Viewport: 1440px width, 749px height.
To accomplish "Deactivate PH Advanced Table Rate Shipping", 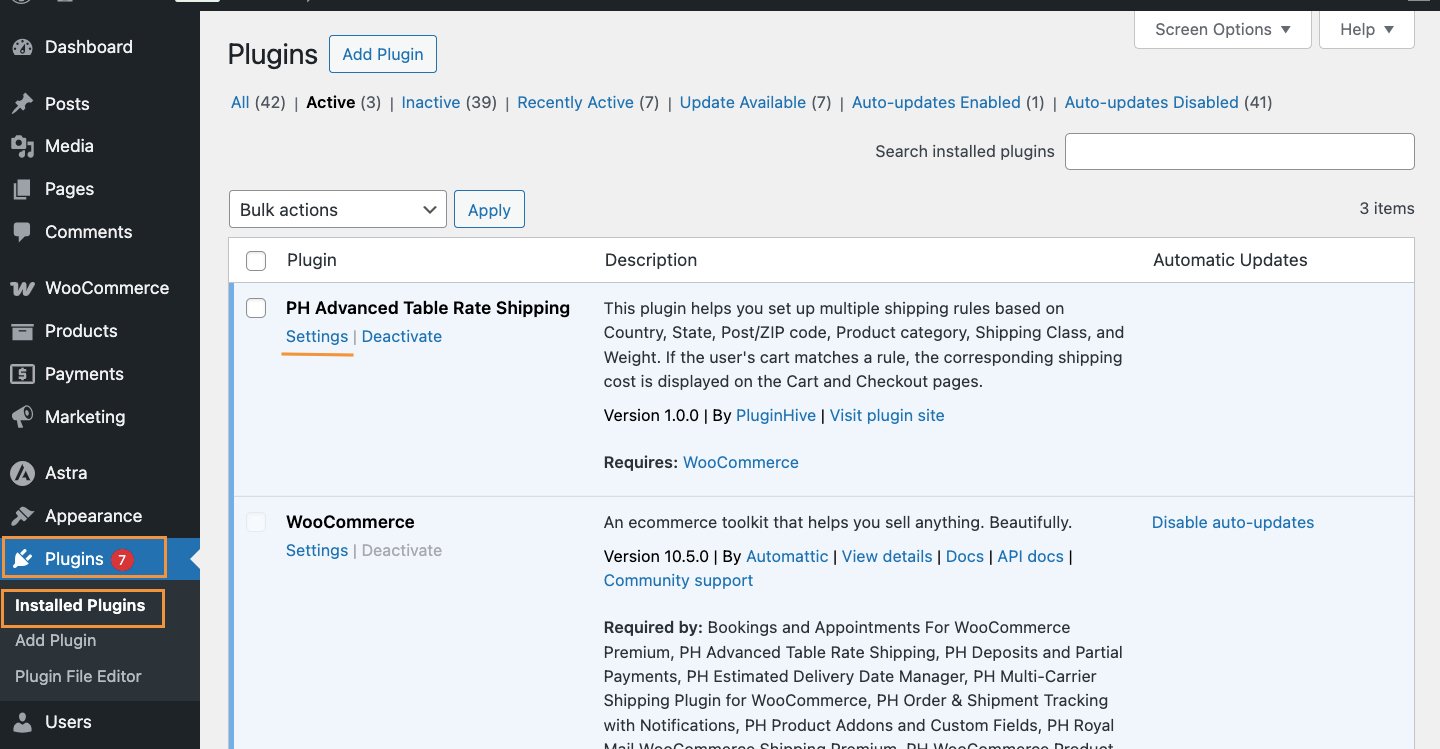I will coord(401,337).
